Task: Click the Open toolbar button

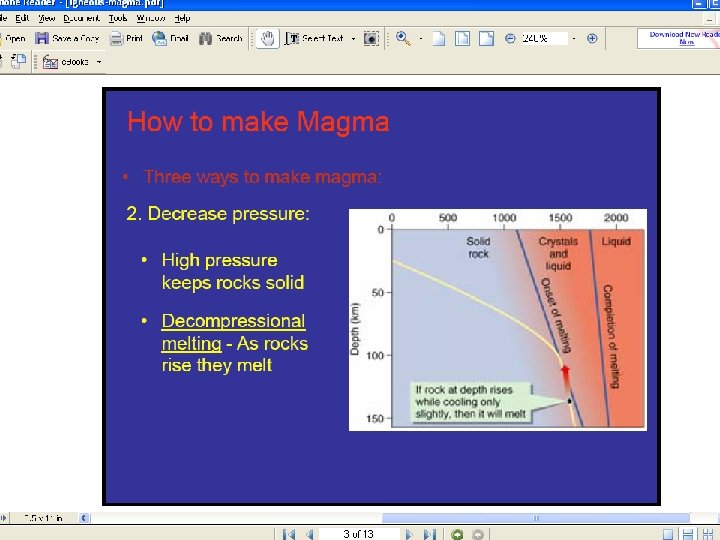Action: (x=13, y=39)
